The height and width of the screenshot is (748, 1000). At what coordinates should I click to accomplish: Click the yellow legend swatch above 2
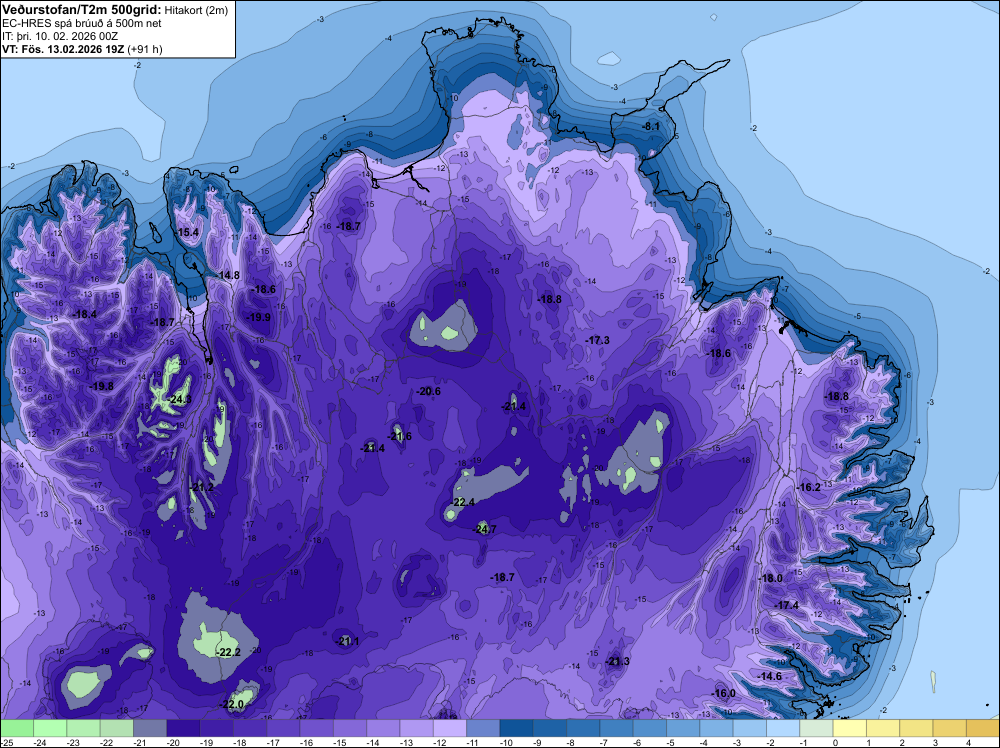pos(916,728)
